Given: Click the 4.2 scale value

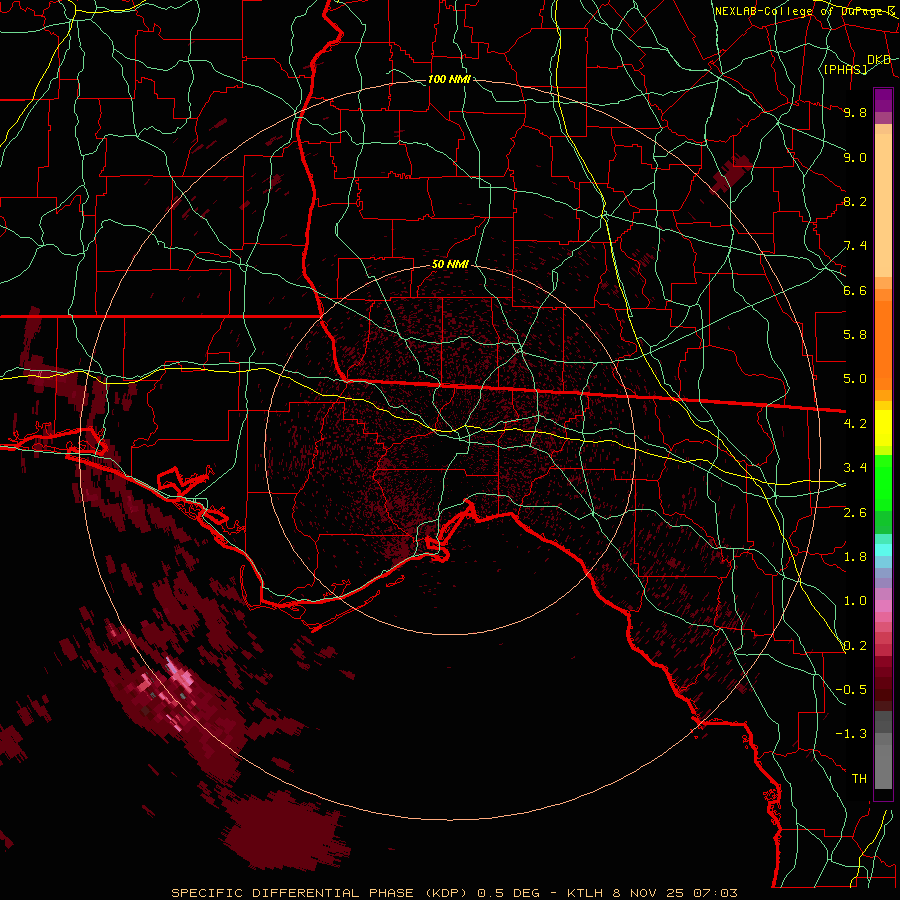Looking at the screenshot, I should [x=855, y=424].
